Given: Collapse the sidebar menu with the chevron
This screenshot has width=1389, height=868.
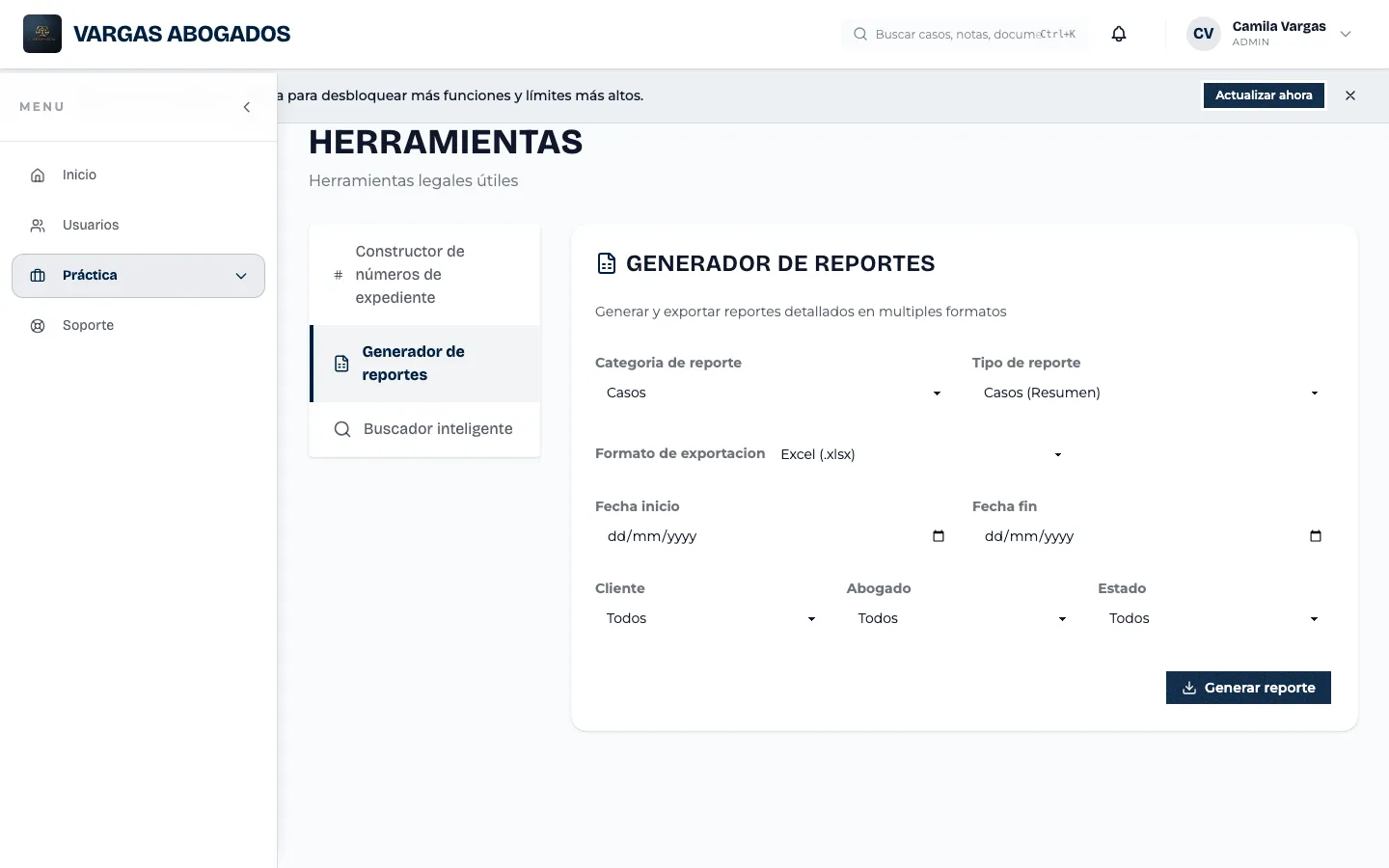Looking at the screenshot, I should point(247,107).
